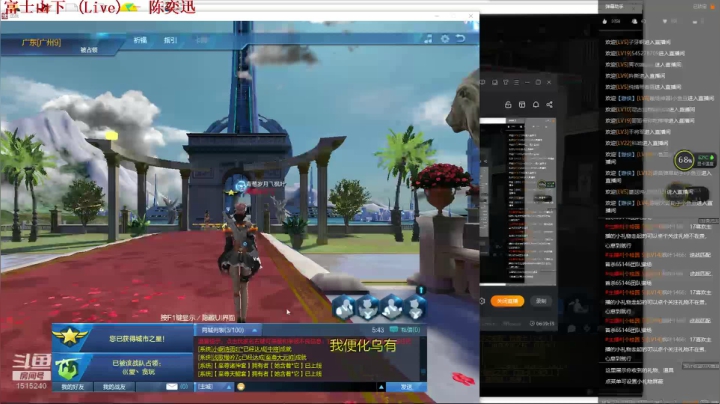Click the share icon in streaming tool

point(549,105)
